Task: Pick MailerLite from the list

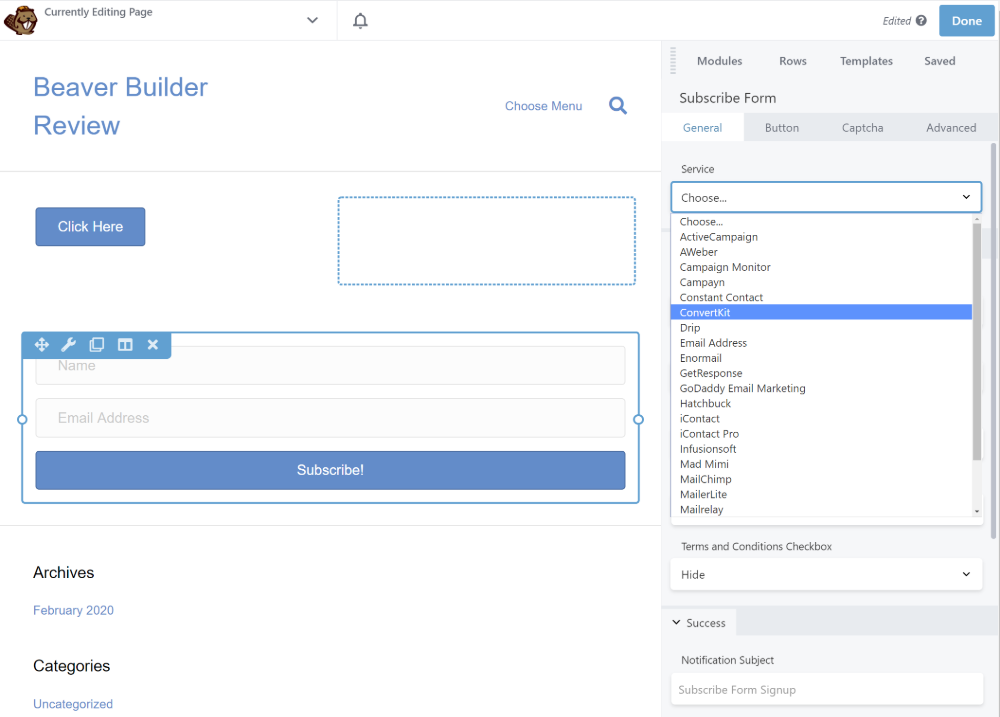Action: [821, 494]
